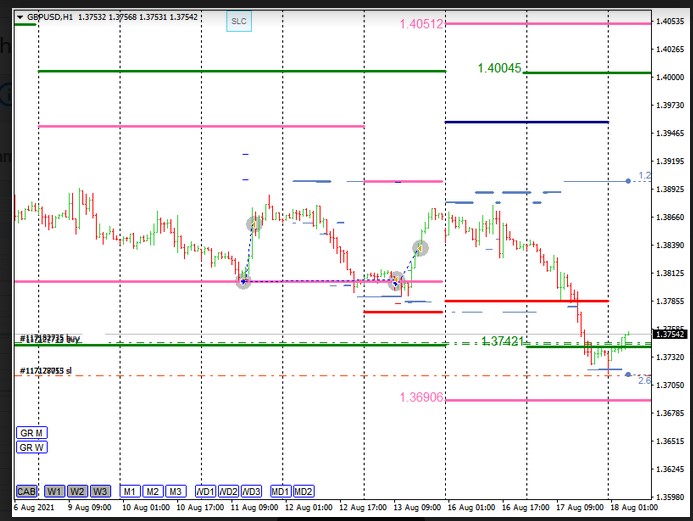Click the SLC button on chart
This screenshot has width=693, height=521.
[238, 20]
